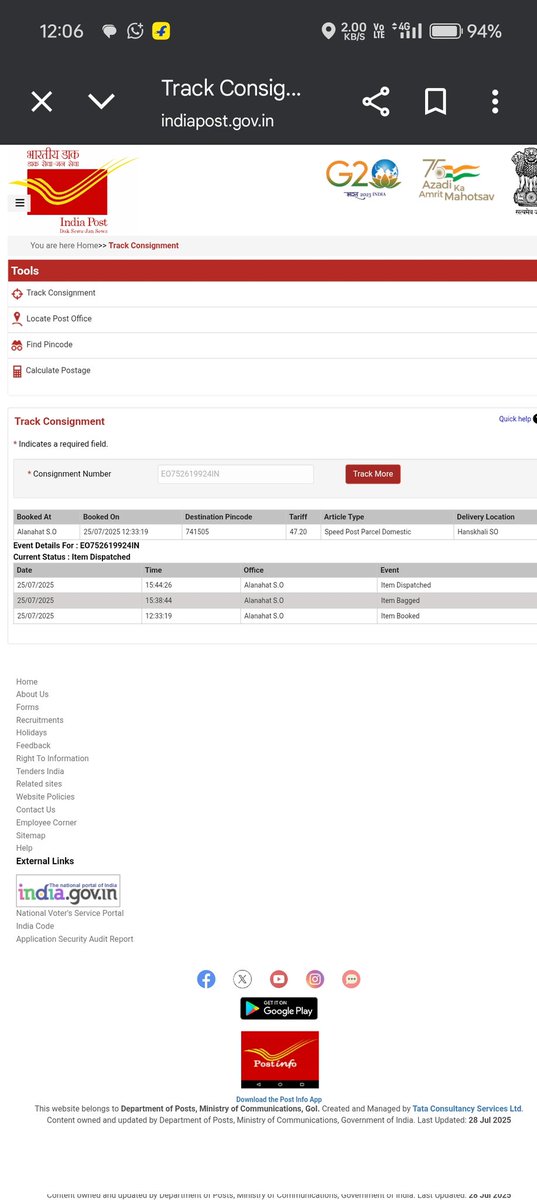
Task: Tap the india.gov.in portal banner
Action: 68,890
